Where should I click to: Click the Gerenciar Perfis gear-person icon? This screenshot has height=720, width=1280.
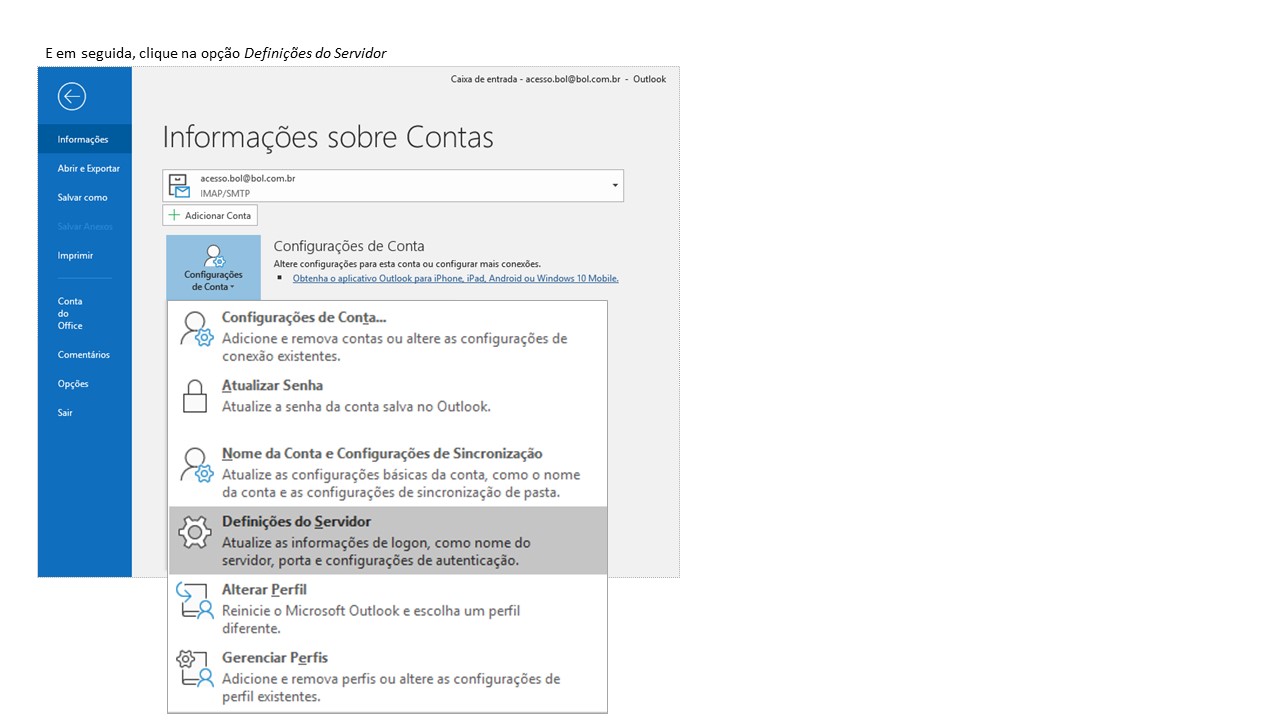click(x=195, y=668)
